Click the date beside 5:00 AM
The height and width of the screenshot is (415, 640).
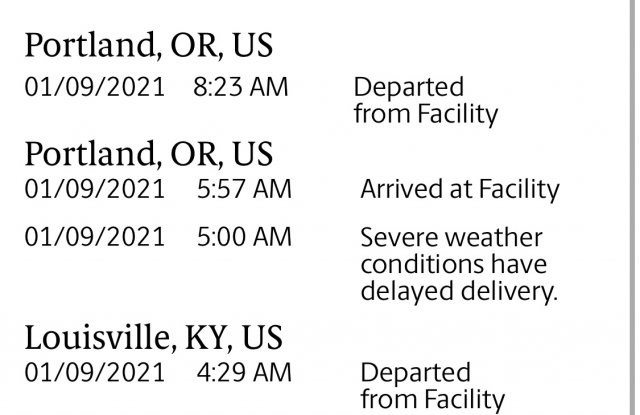pos(96,238)
